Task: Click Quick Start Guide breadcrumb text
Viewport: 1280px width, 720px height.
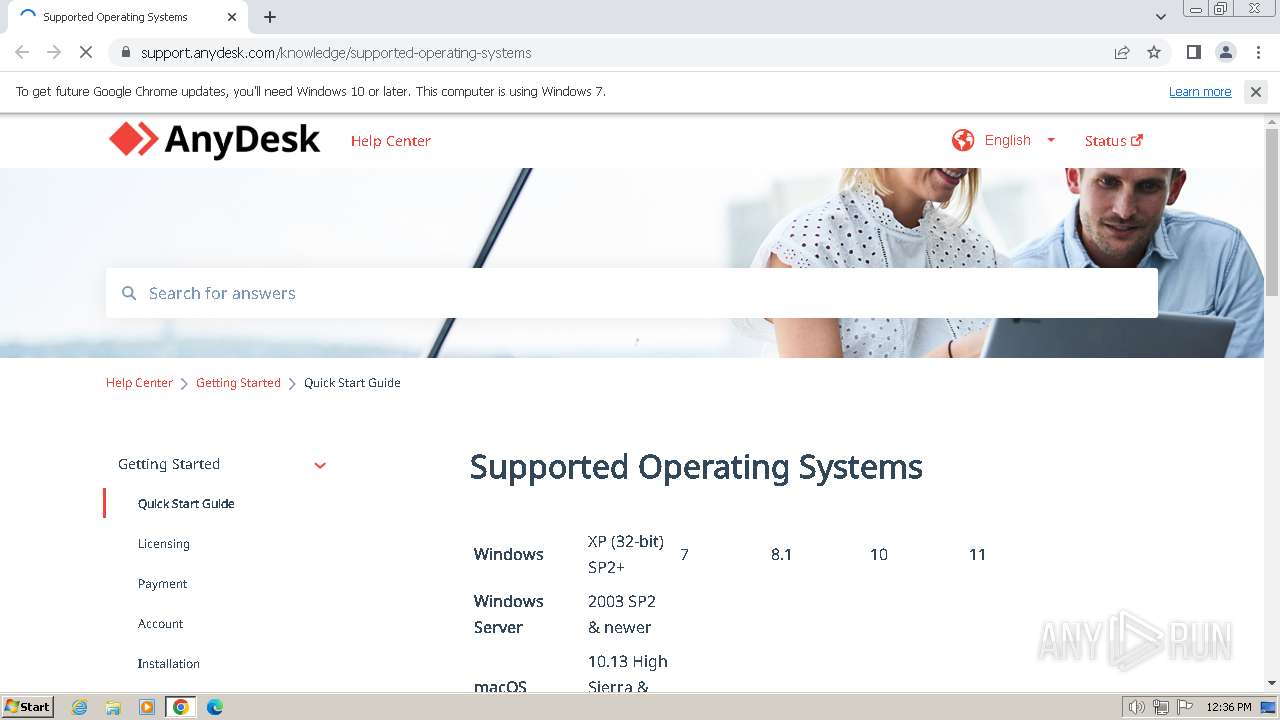Action: (352, 383)
